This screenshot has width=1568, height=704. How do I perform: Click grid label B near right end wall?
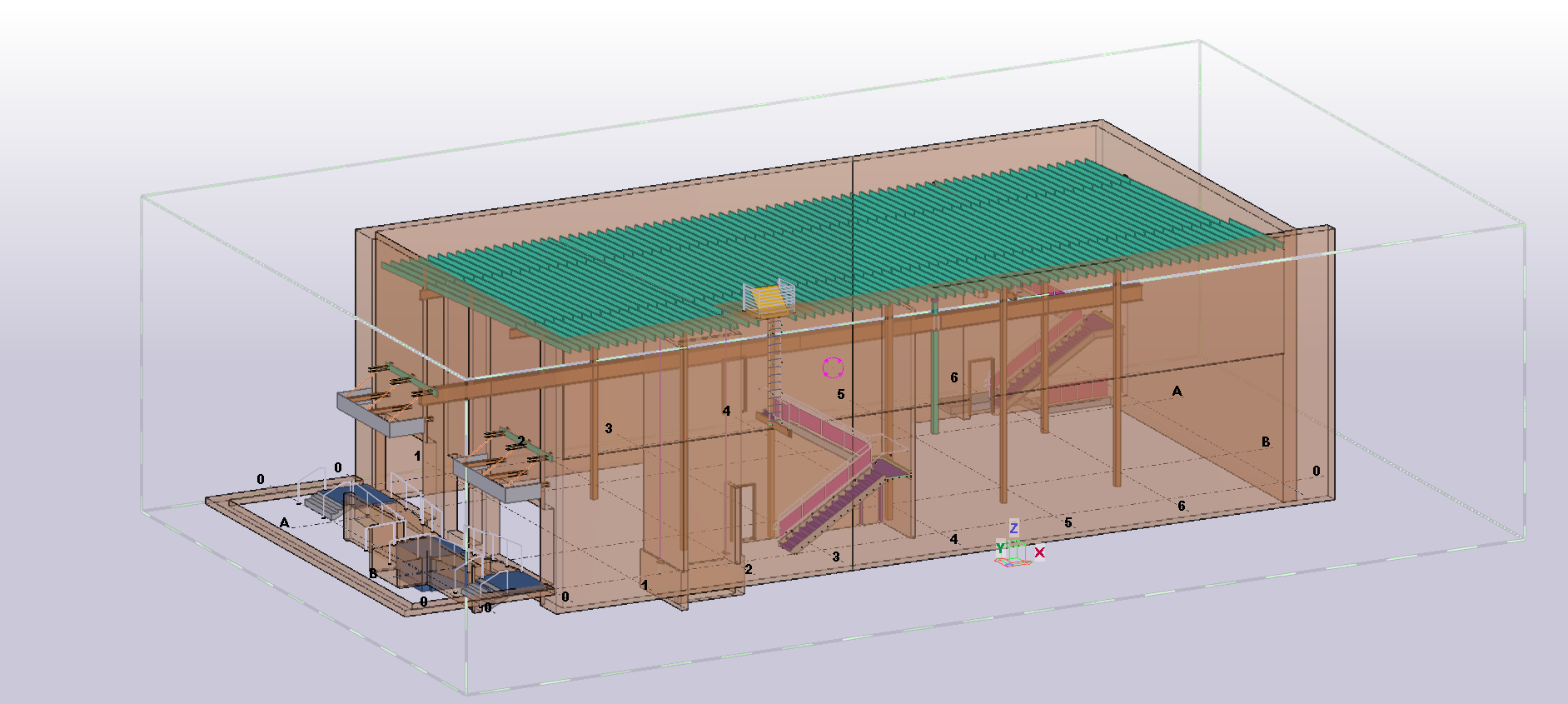coord(1265,442)
